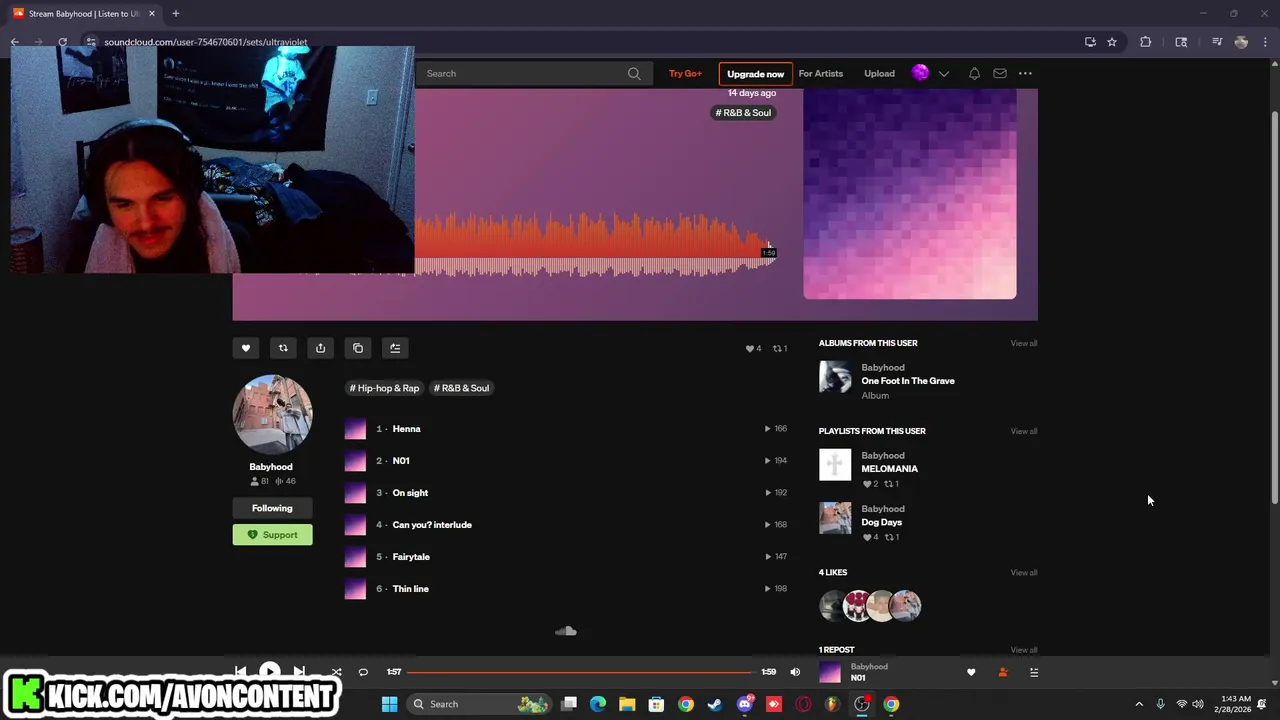The image size is (1280, 720).
Task: Open the Next up queue in player
Action: 1034,673
